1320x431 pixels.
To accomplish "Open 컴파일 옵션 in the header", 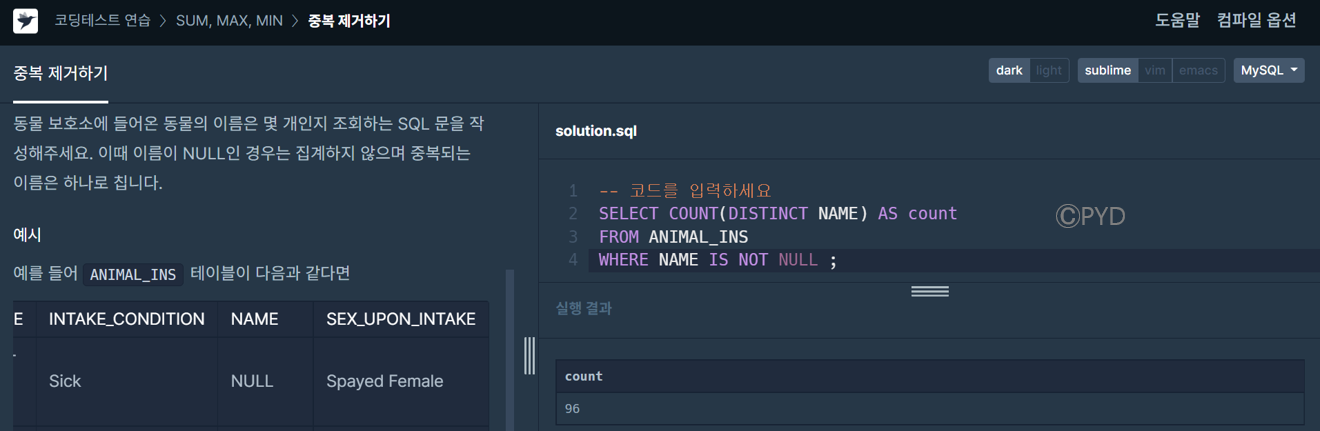I will coord(1257,20).
